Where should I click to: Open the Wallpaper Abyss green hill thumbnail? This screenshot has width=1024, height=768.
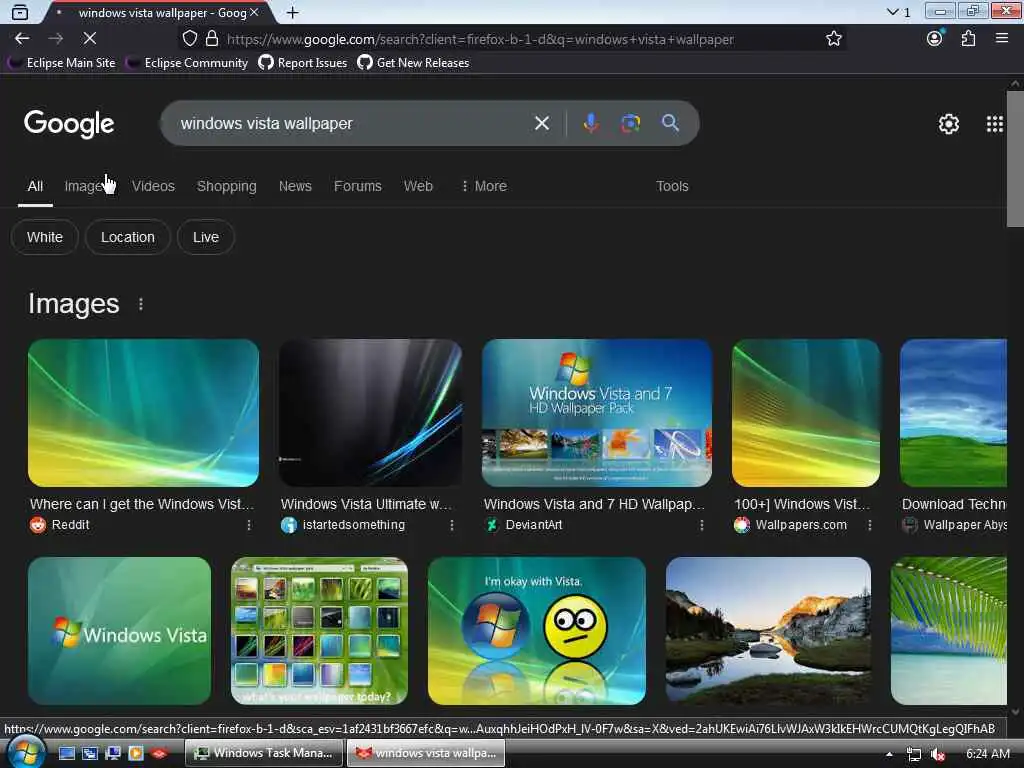pyautogui.click(x=953, y=413)
